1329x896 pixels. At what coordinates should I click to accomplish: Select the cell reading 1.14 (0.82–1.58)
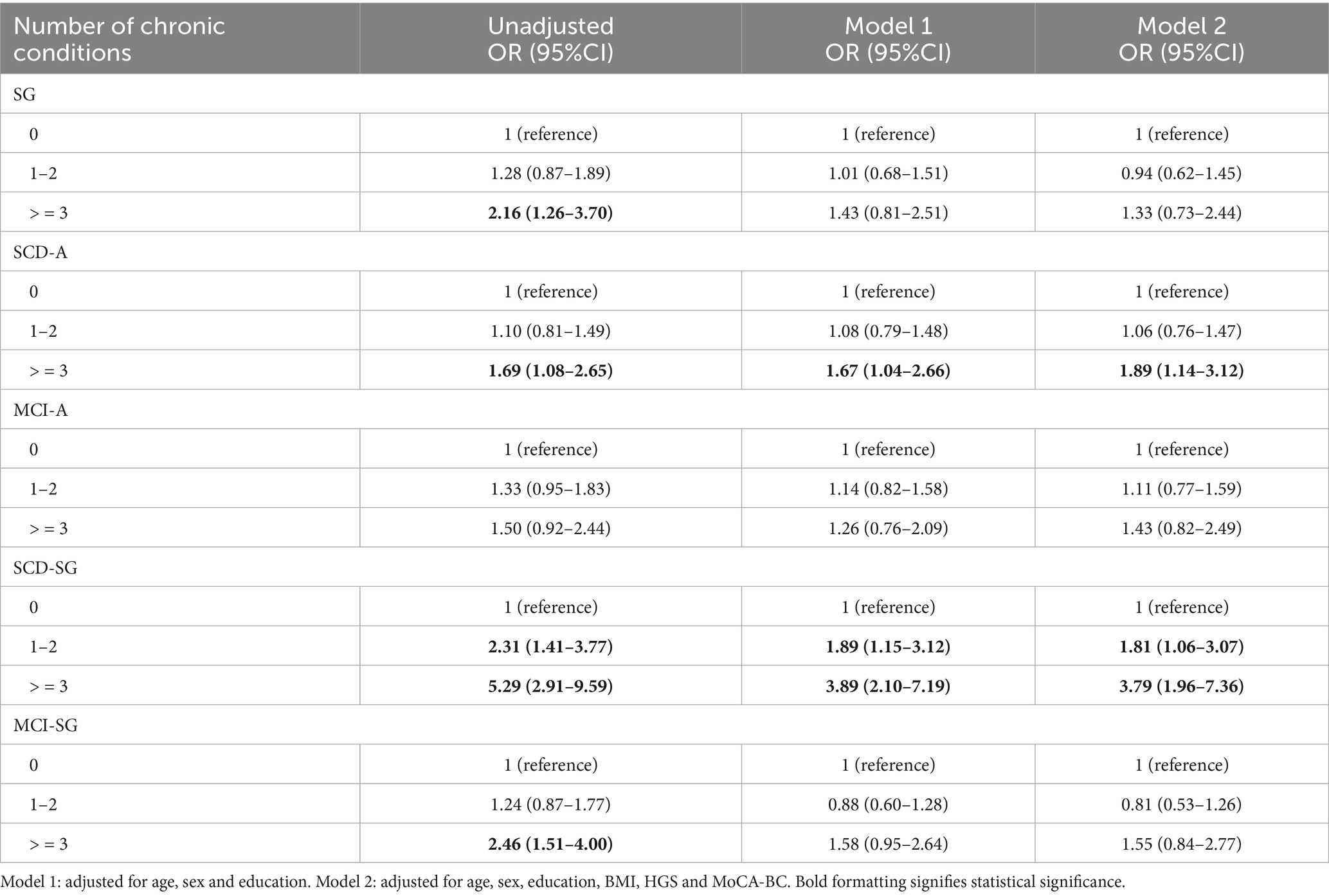(x=888, y=488)
